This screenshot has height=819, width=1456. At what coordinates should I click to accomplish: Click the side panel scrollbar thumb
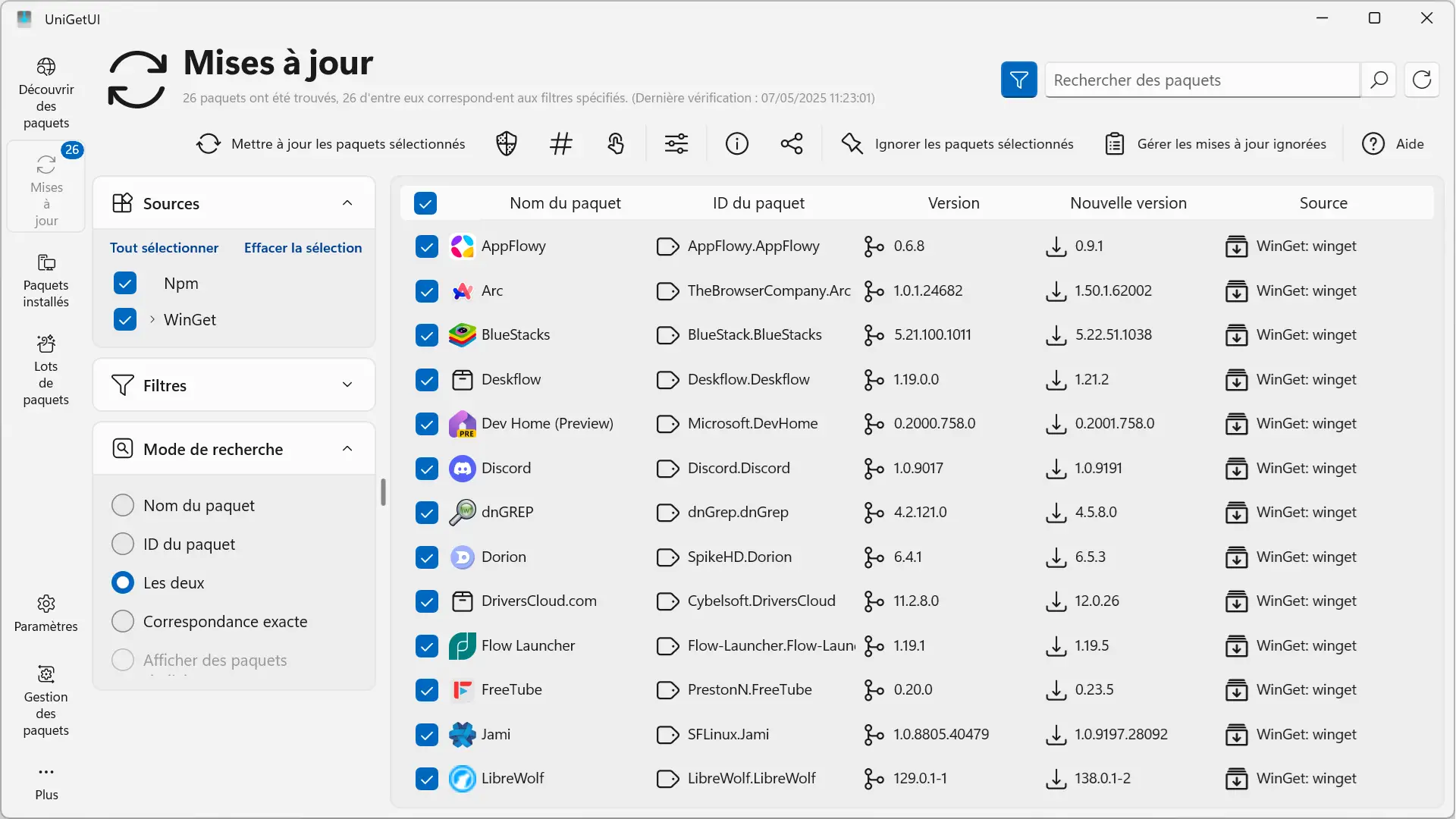[x=383, y=492]
